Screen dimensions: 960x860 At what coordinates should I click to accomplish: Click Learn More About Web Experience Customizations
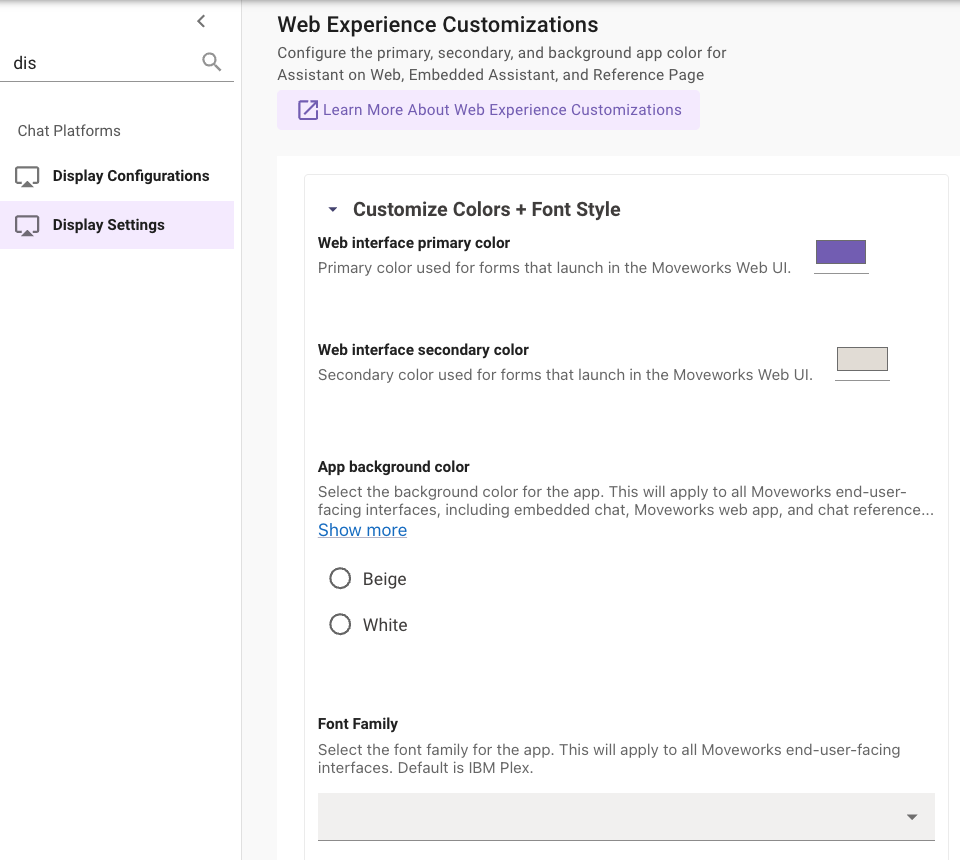coord(502,110)
